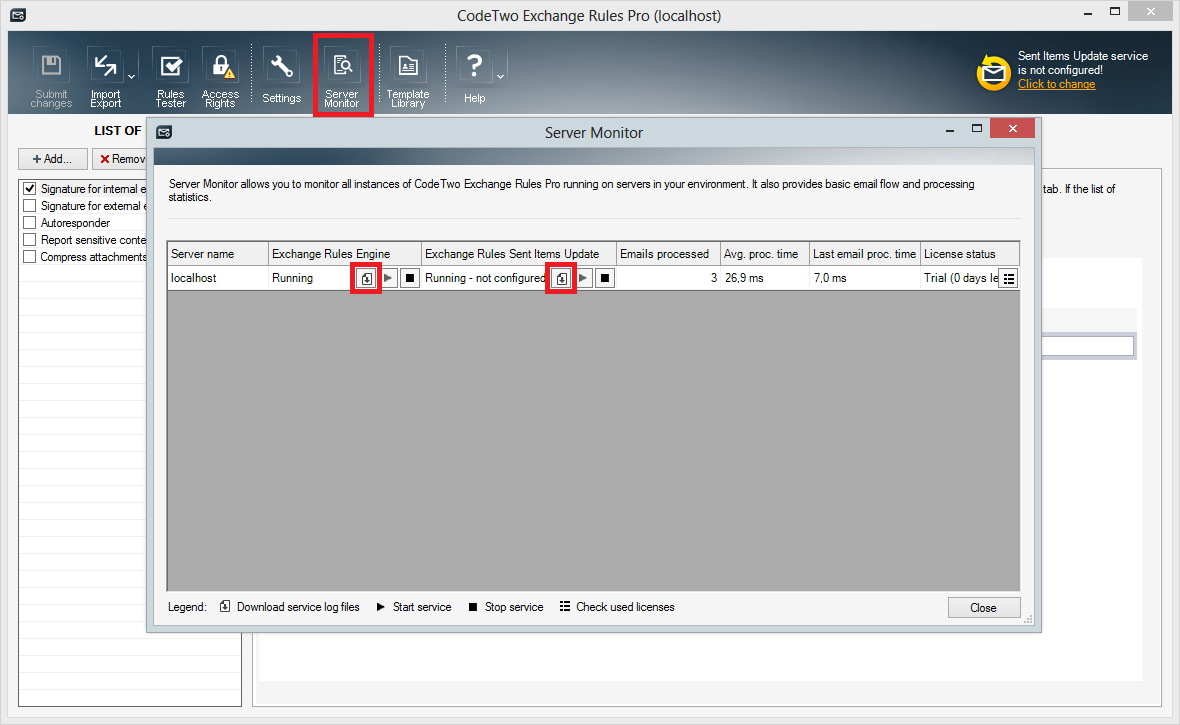Screen dimensions: 1180x725
Task: Expand the Help dropdown arrow
Action: coord(500,77)
